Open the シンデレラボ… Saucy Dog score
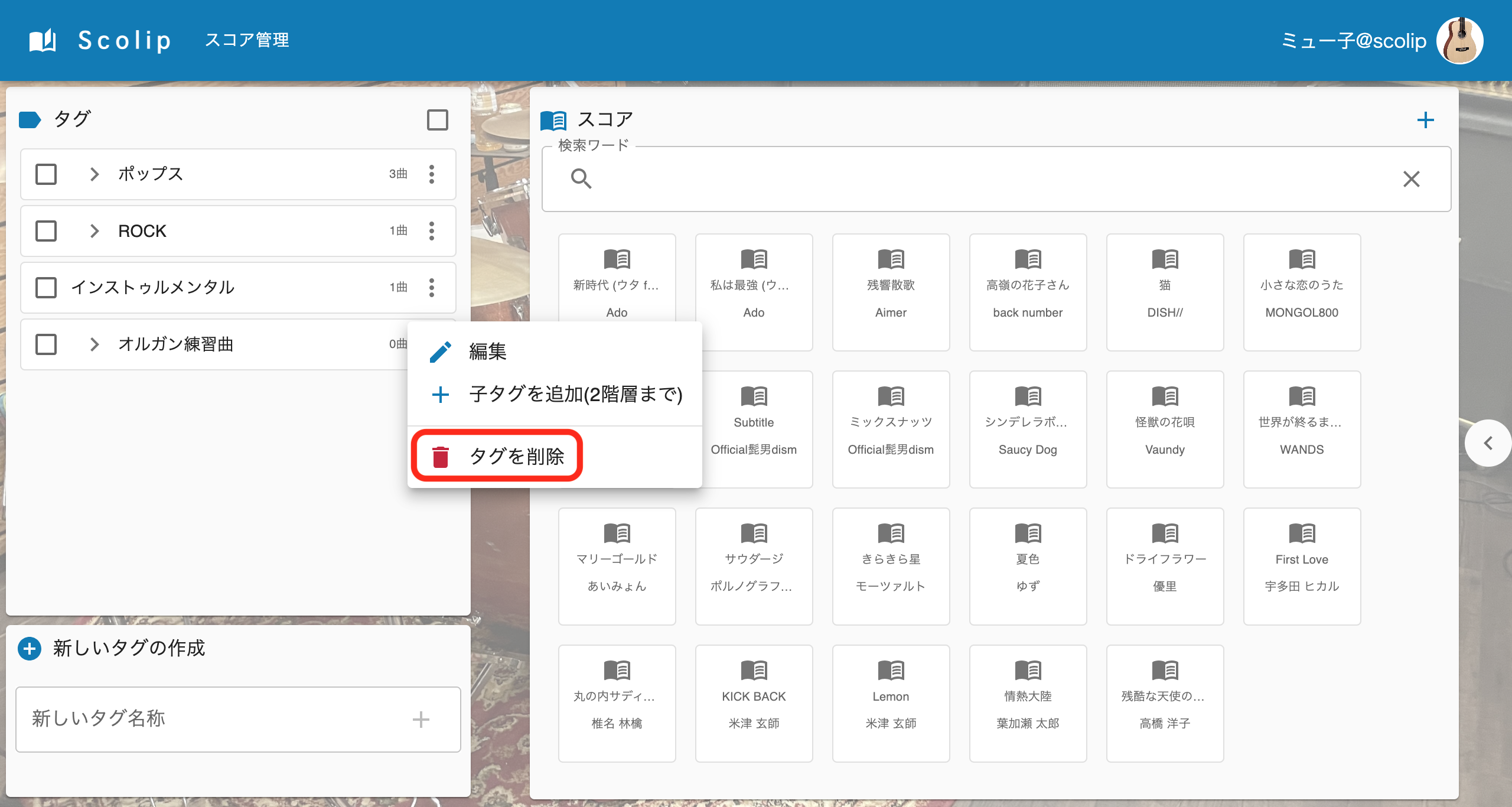The image size is (1512, 807). (1028, 429)
